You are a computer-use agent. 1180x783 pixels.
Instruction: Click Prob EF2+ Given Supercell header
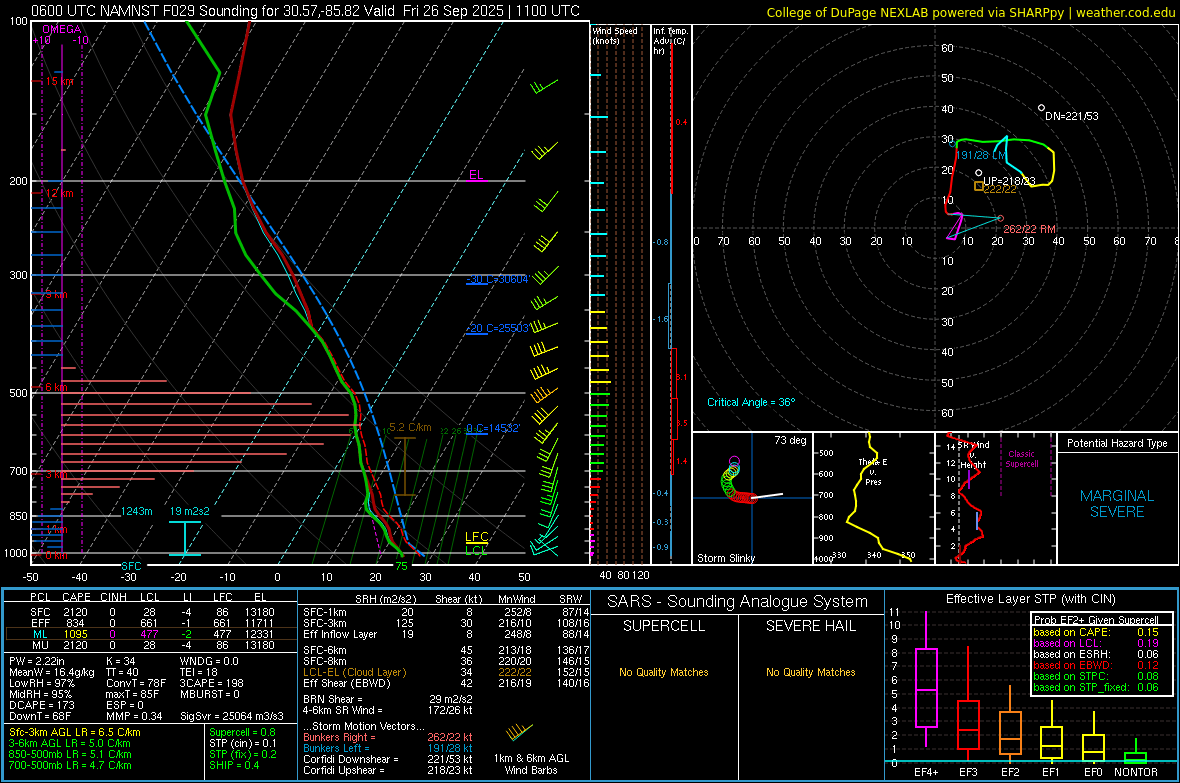pyautogui.click(x=1096, y=620)
